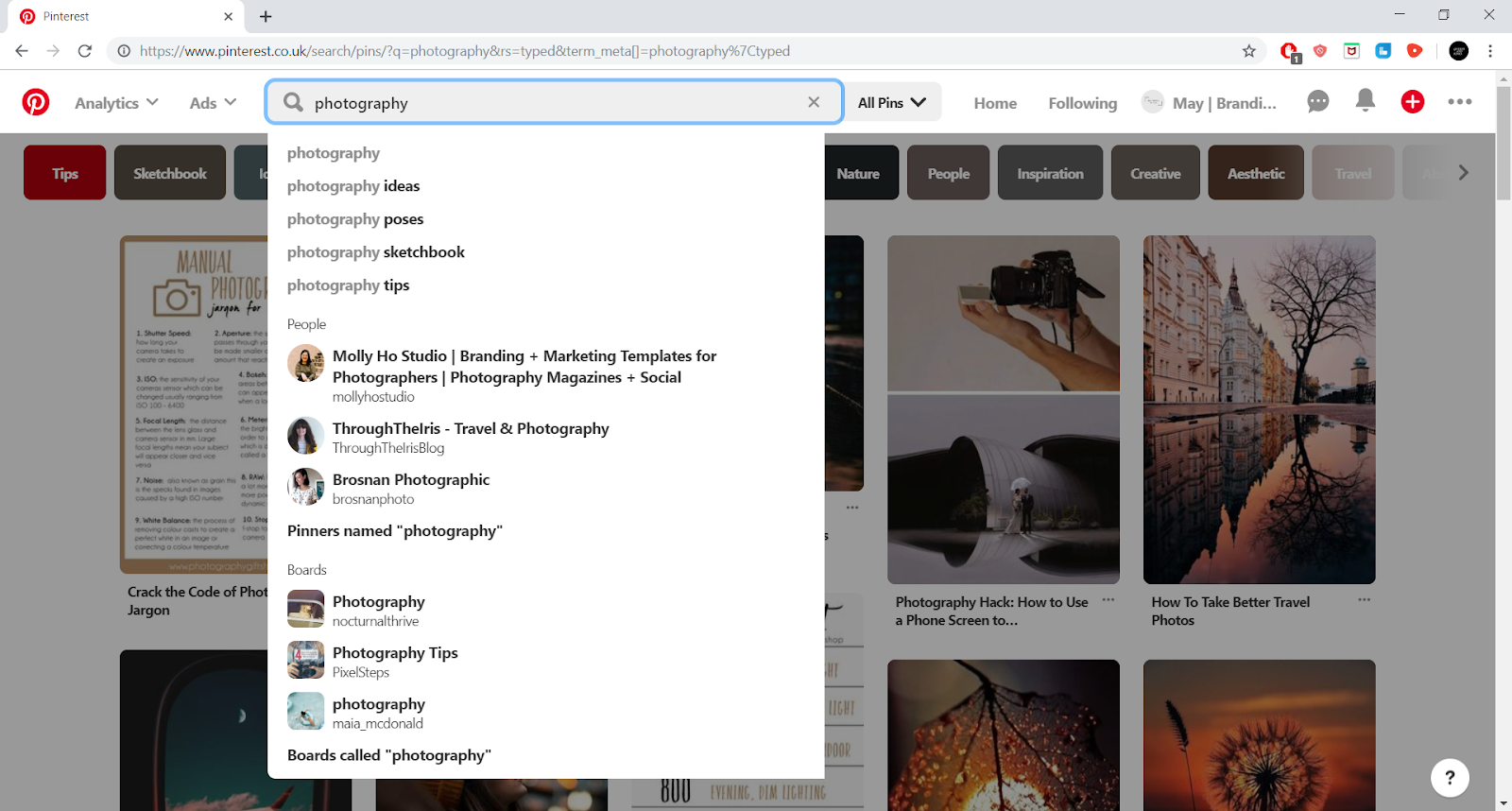
Task: Open the Following feed
Action: point(1082,103)
